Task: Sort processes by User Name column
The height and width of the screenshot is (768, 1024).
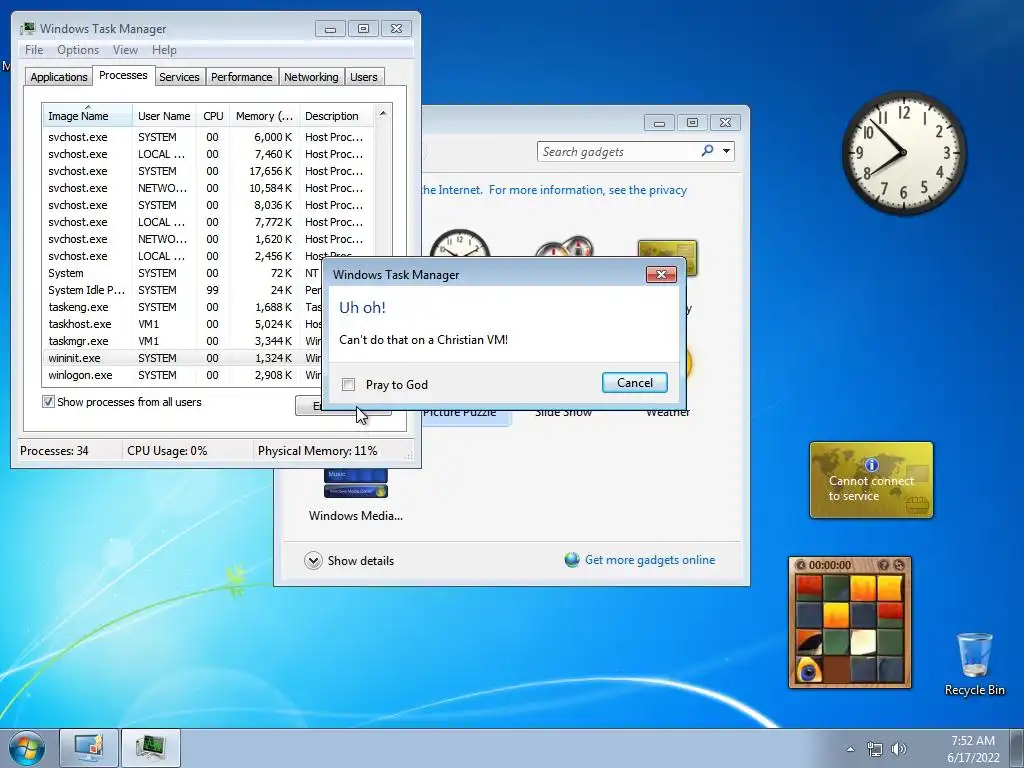Action: tap(164, 116)
